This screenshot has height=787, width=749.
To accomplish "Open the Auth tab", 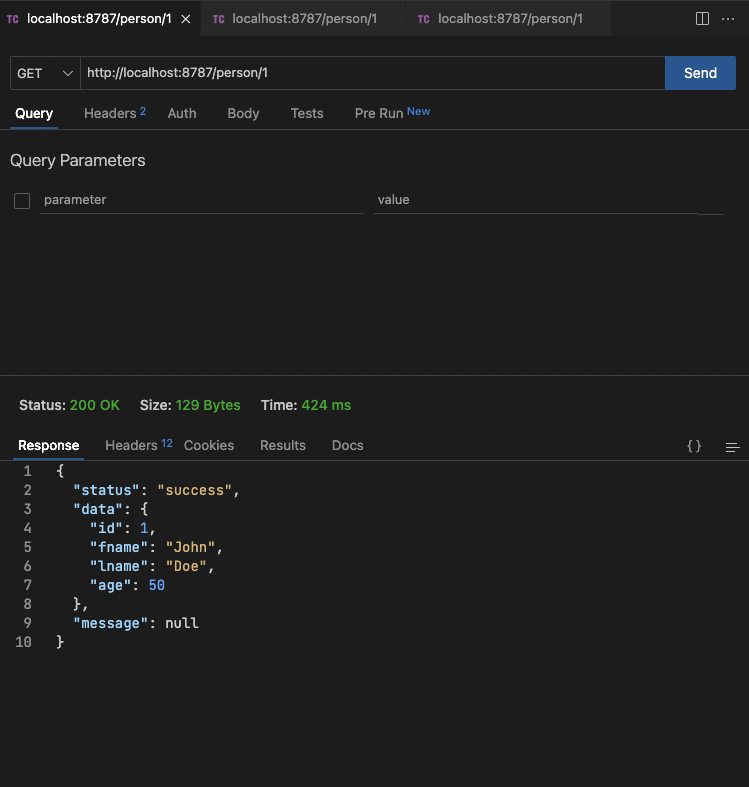I will 182,113.
